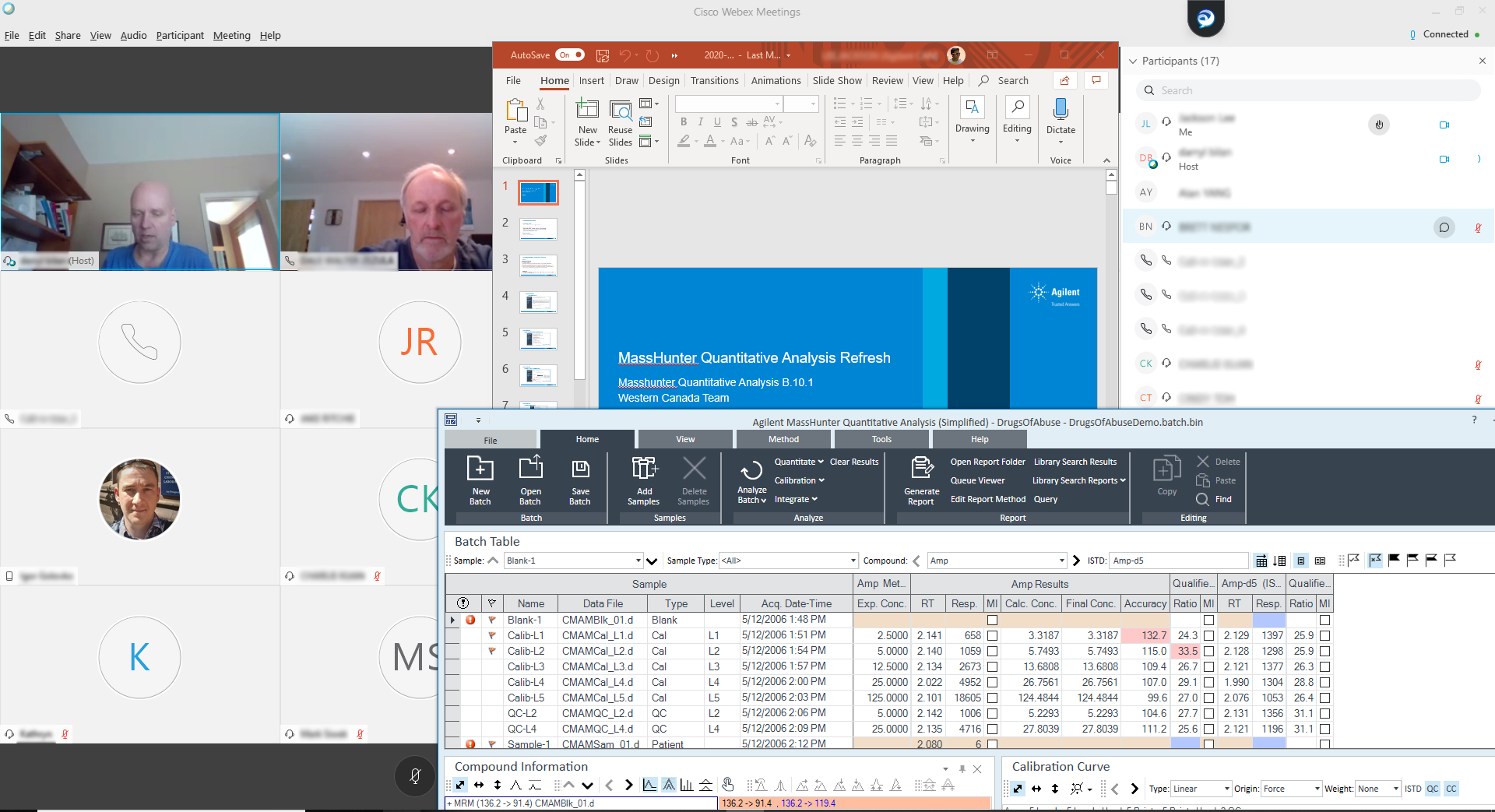Click Search field in Participants panel
The height and width of the screenshot is (812, 1495).
(1308, 90)
